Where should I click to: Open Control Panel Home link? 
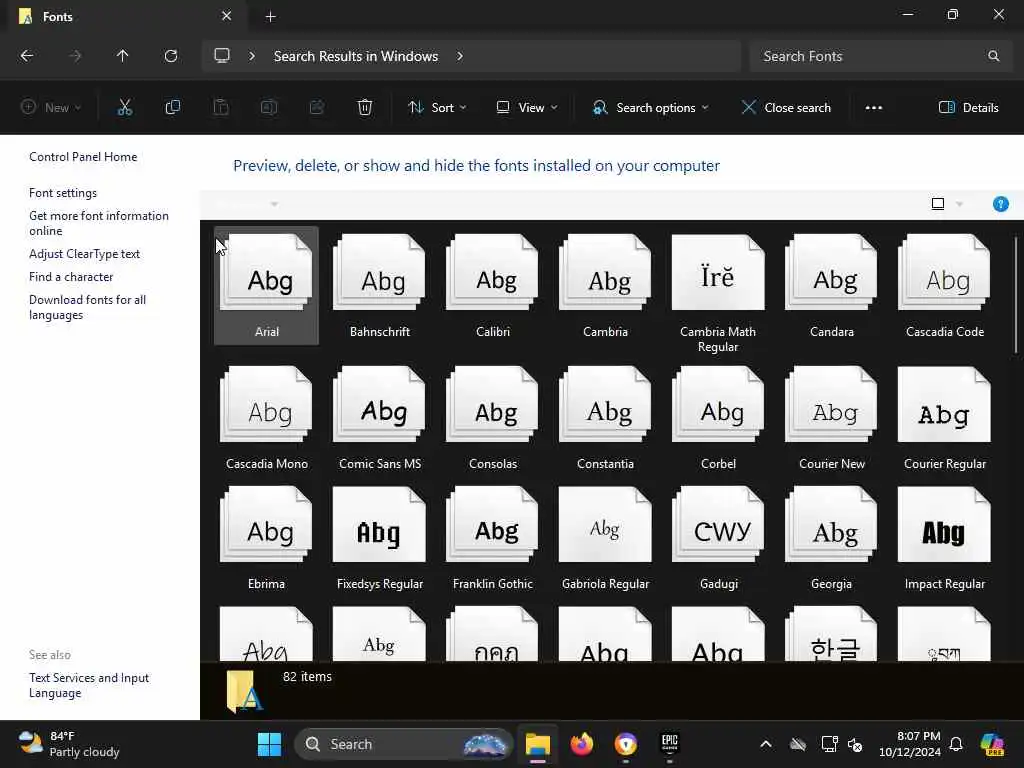click(x=83, y=157)
